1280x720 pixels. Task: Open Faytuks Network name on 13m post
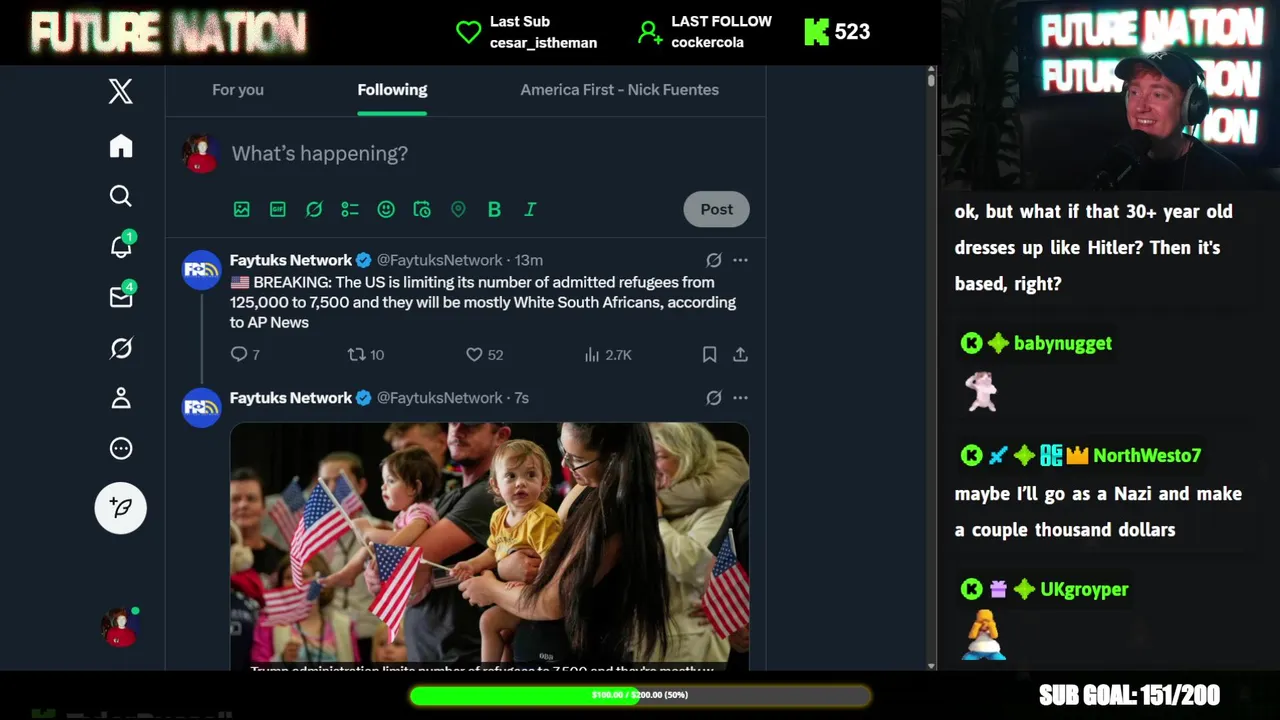291,260
